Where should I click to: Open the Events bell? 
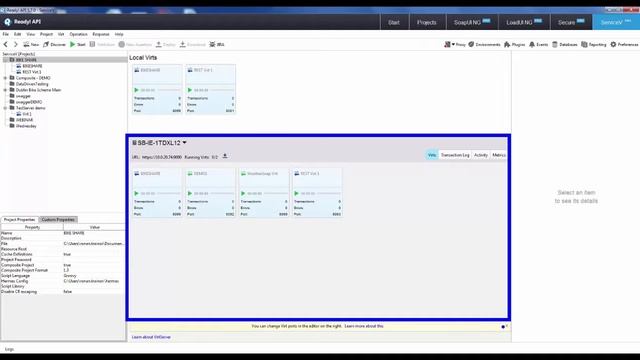[538, 44]
